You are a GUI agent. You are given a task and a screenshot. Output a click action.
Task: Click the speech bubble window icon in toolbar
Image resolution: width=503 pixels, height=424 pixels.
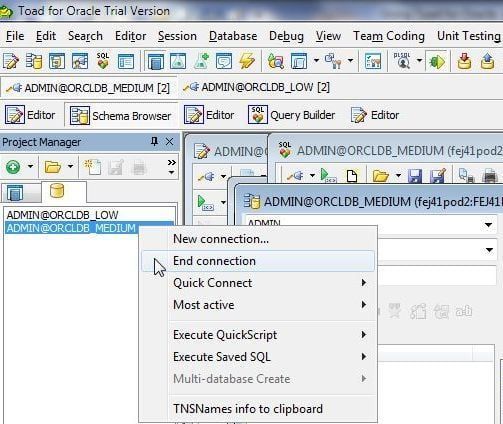(224, 61)
